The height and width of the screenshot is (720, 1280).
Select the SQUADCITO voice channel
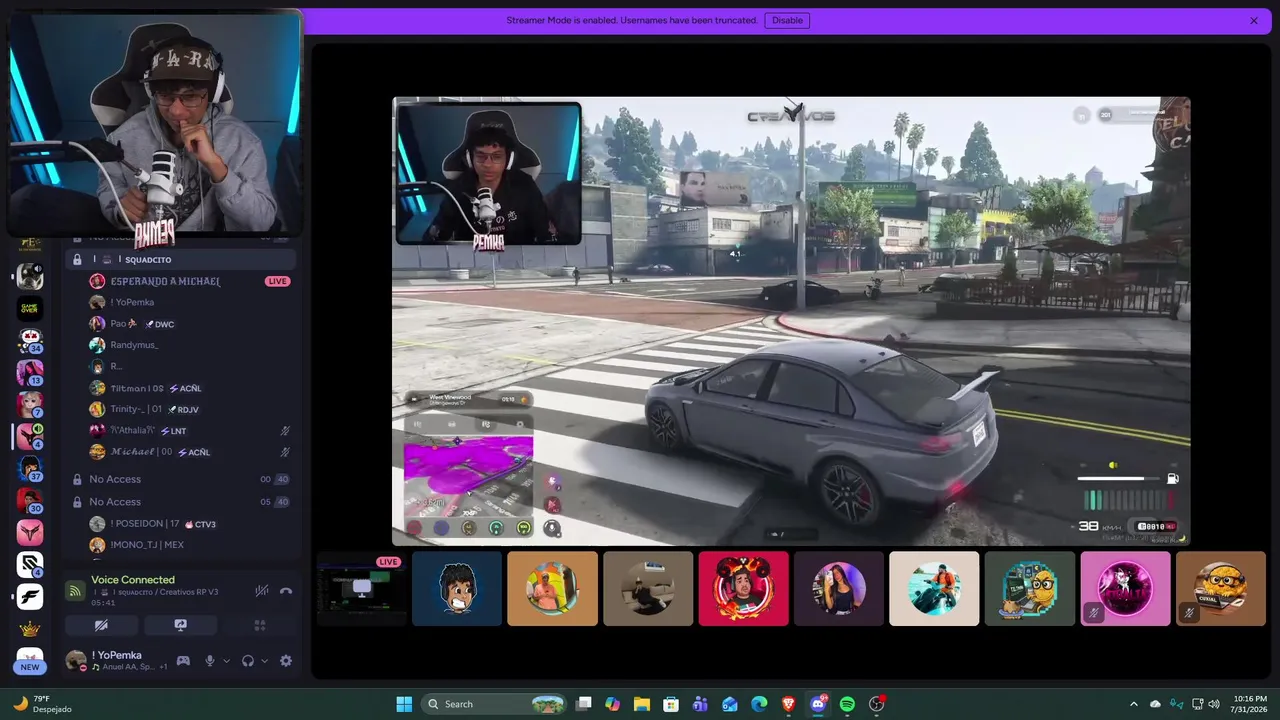tap(182, 259)
